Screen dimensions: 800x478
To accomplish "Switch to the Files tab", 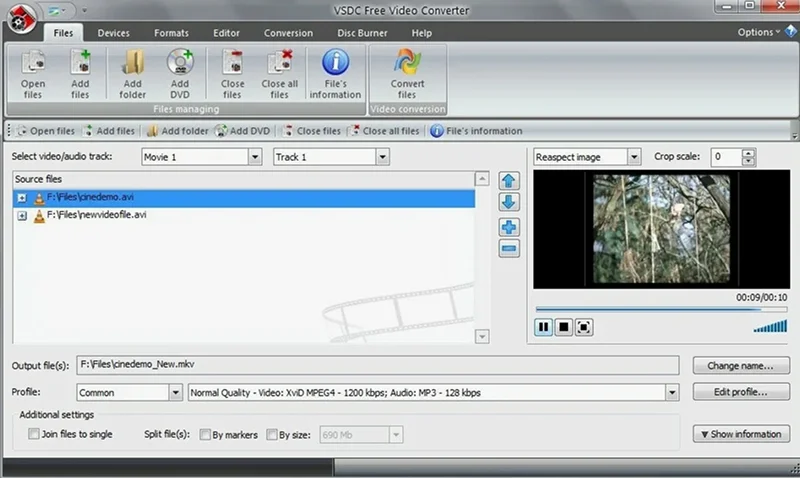I will click(x=63, y=33).
